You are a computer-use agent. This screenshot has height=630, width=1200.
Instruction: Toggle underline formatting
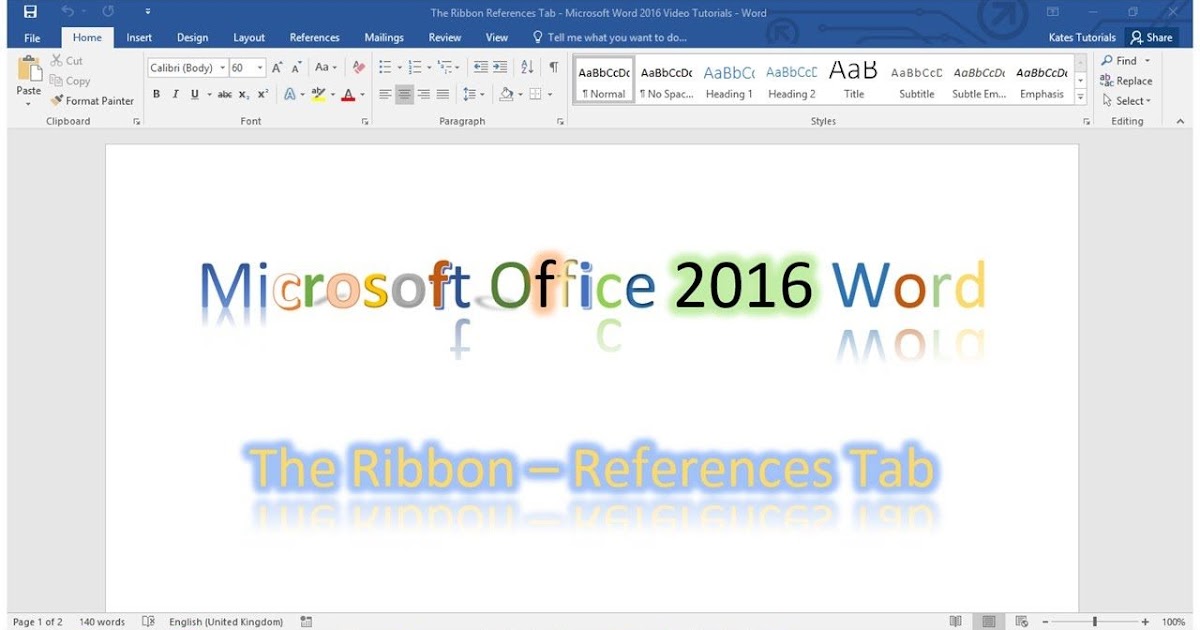click(x=194, y=94)
